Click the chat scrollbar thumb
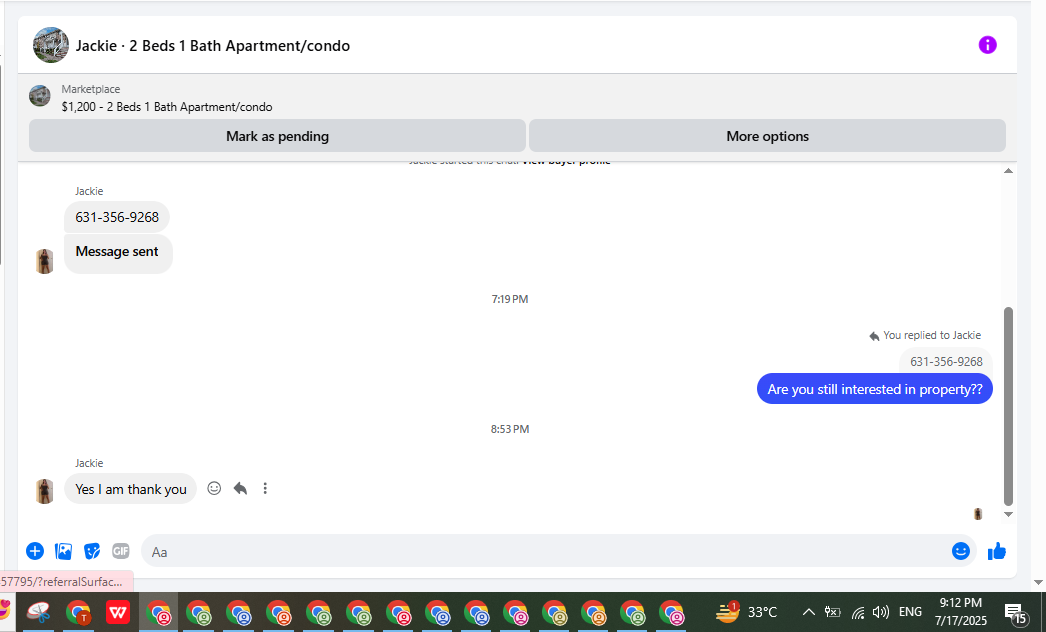 [x=1009, y=406]
